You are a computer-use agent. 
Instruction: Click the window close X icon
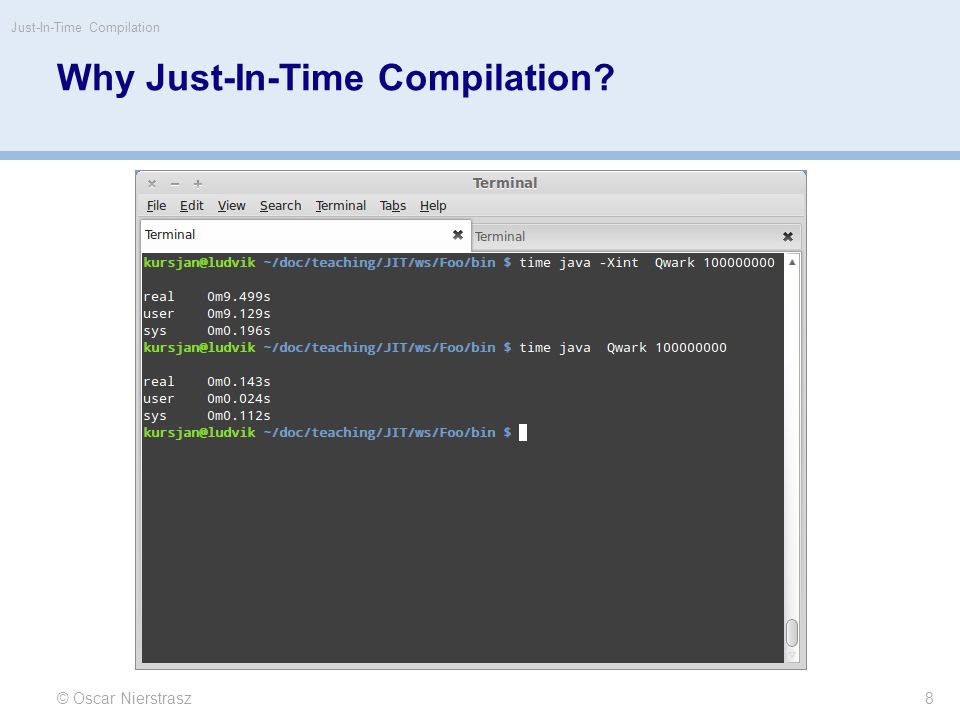[x=152, y=184]
